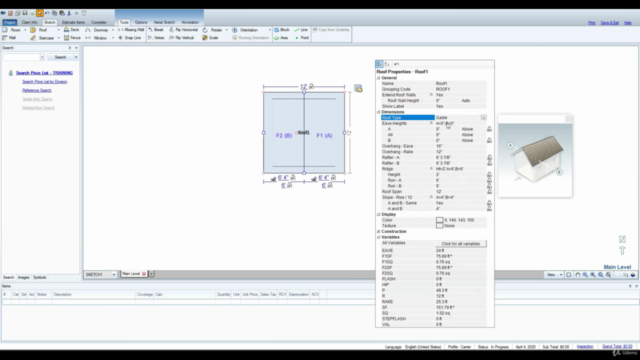
Task: Open the Project tab
Action: 9,22
